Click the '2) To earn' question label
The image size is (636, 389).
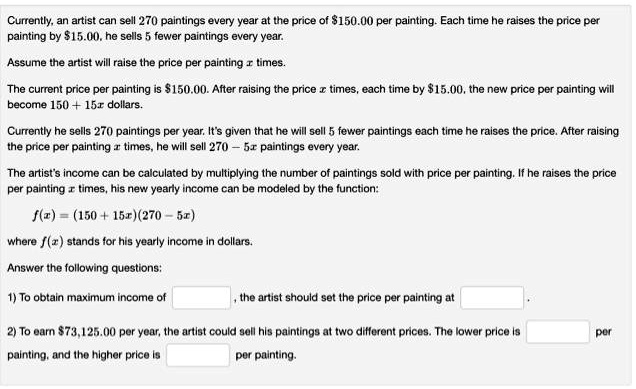(31, 332)
